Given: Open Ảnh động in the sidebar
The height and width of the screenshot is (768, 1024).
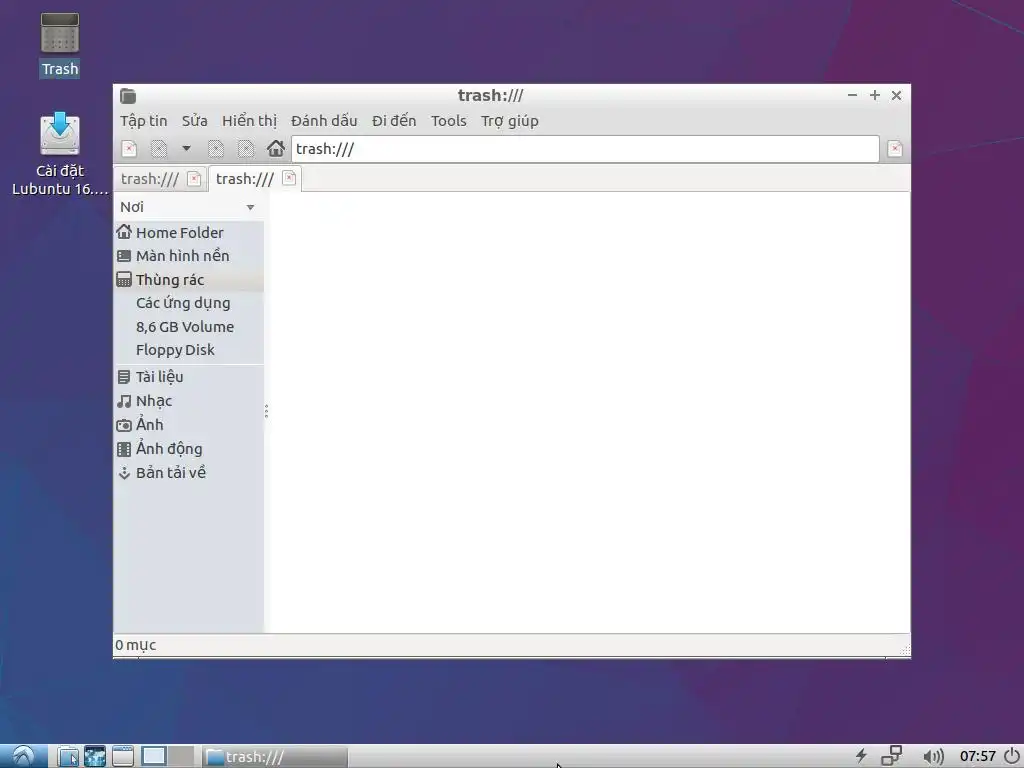Looking at the screenshot, I should (189, 449).
